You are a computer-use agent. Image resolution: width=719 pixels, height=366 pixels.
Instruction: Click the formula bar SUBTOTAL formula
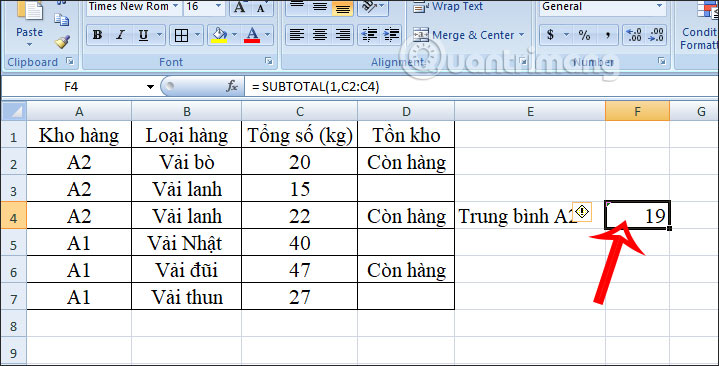coord(315,87)
